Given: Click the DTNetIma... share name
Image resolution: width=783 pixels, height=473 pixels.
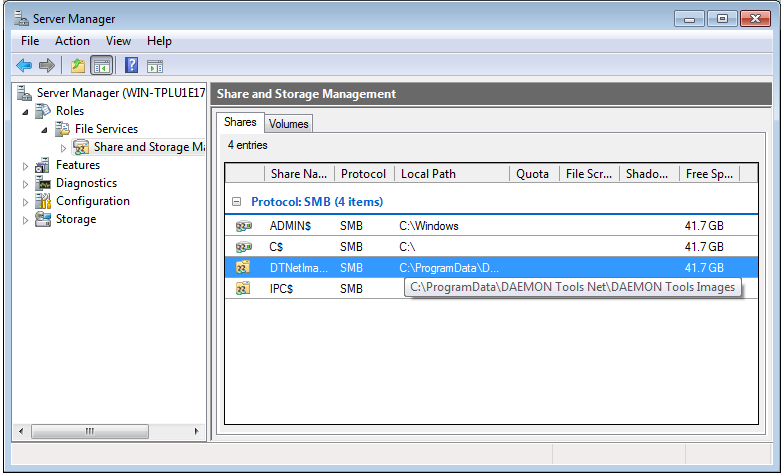Looking at the screenshot, I should (x=299, y=268).
